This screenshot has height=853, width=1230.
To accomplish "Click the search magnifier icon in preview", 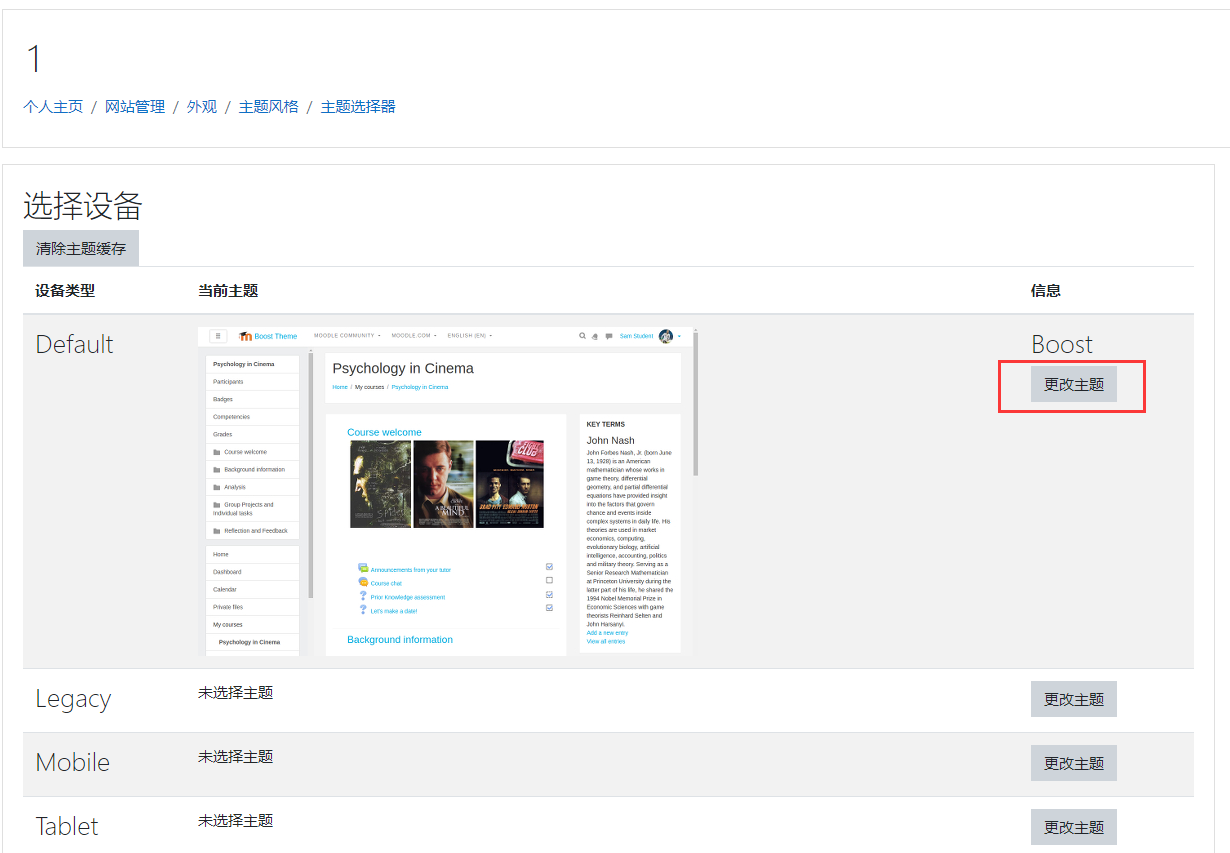I will pos(583,336).
